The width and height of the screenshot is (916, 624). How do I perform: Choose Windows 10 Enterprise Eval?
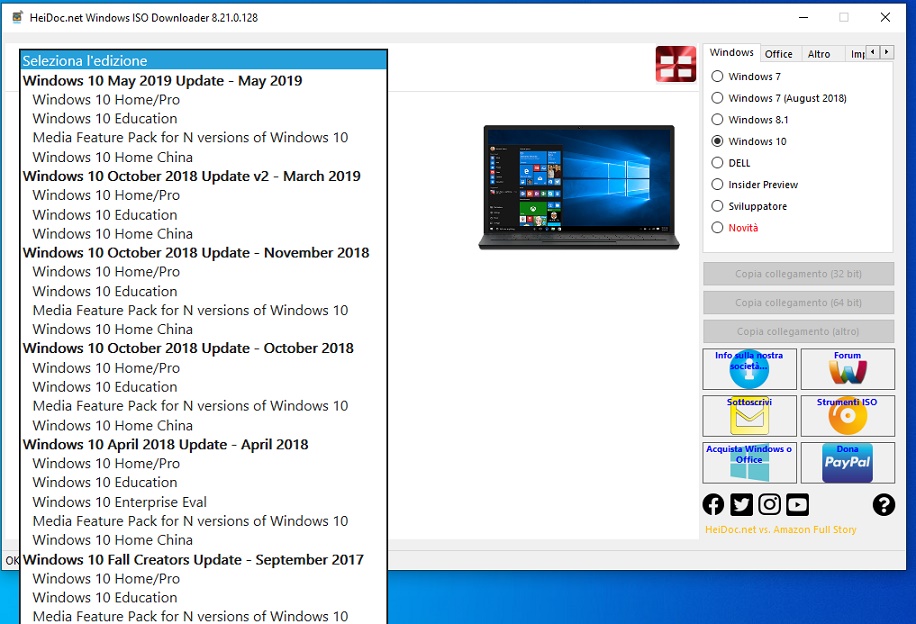click(203, 502)
